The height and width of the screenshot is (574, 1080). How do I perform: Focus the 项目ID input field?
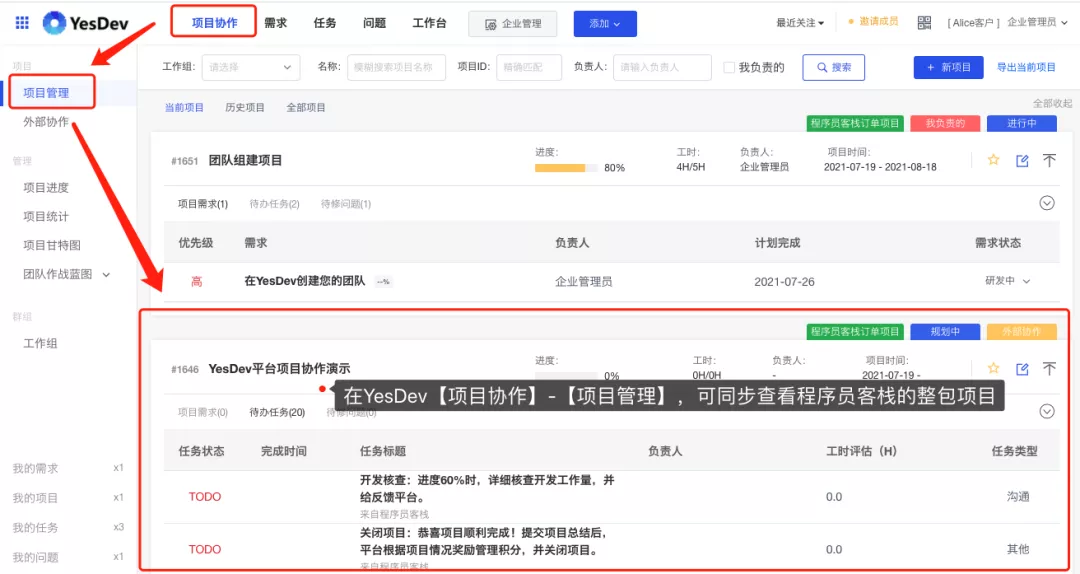(529, 68)
